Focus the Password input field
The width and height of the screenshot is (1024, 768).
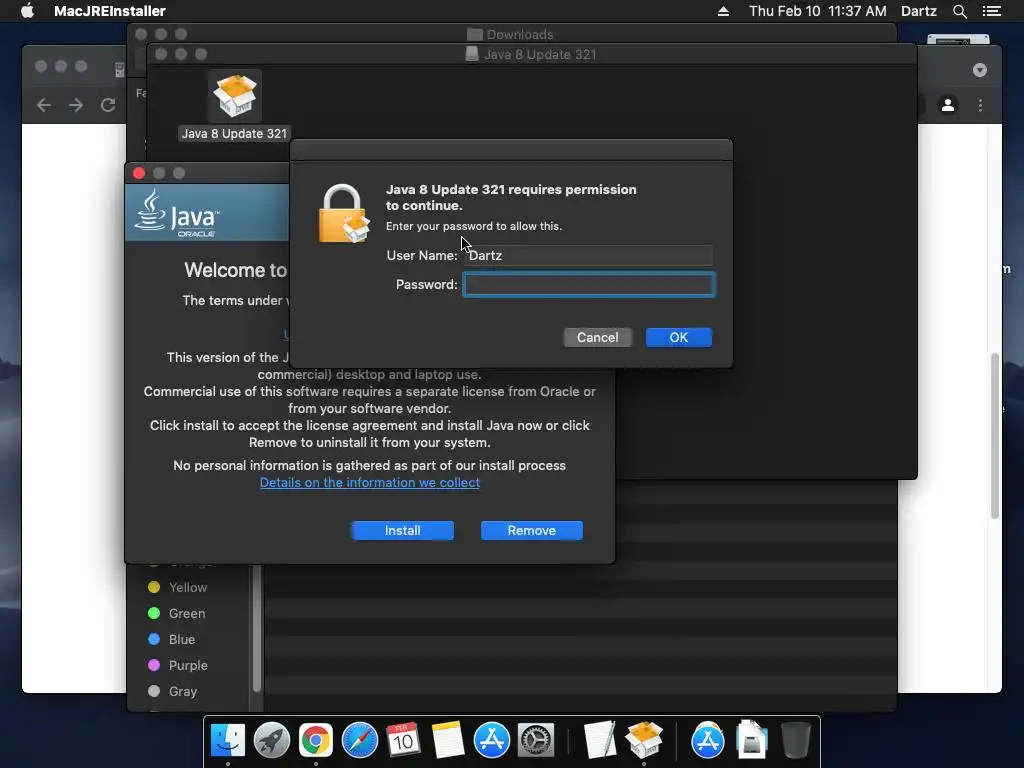[588, 285]
